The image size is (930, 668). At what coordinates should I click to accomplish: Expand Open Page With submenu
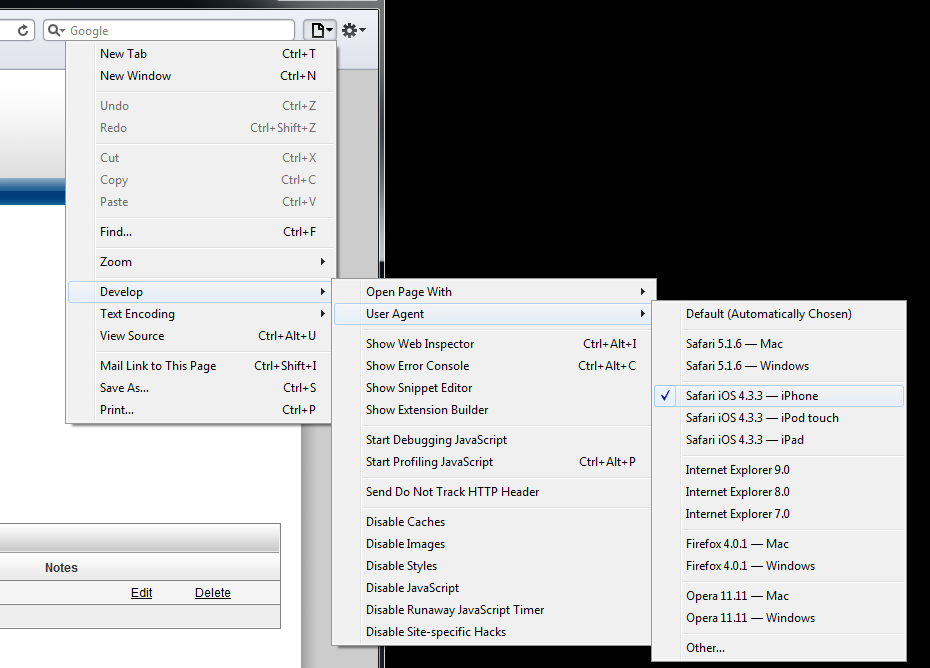point(493,292)
